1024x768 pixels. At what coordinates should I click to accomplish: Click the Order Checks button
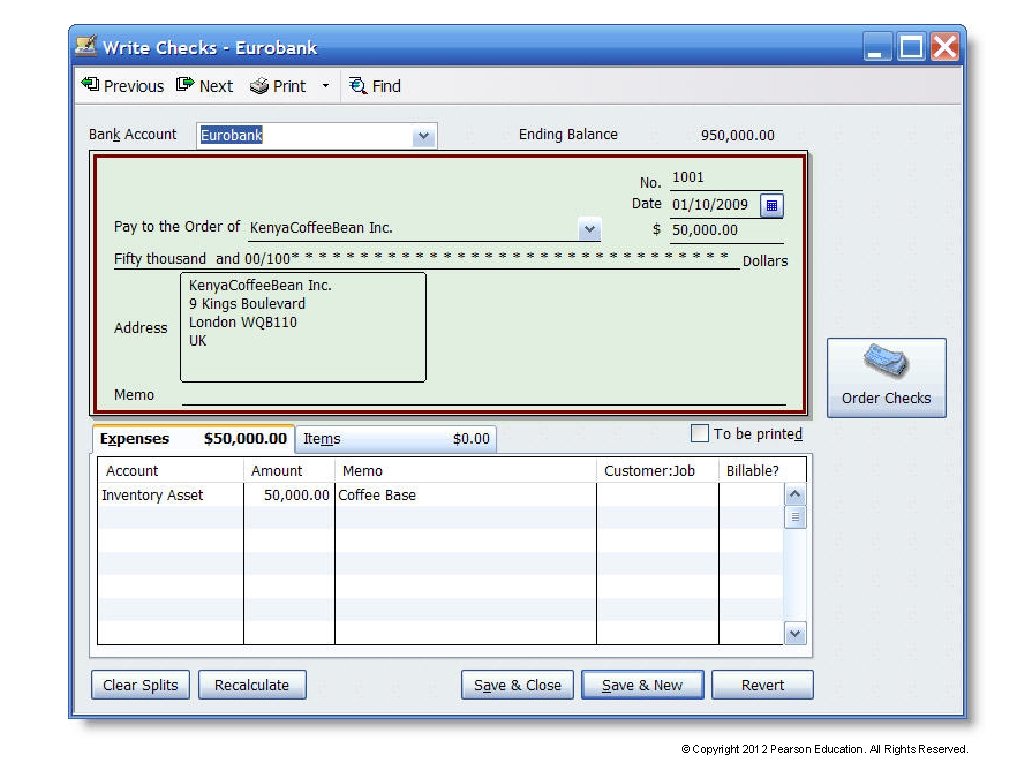pos(886,377)
